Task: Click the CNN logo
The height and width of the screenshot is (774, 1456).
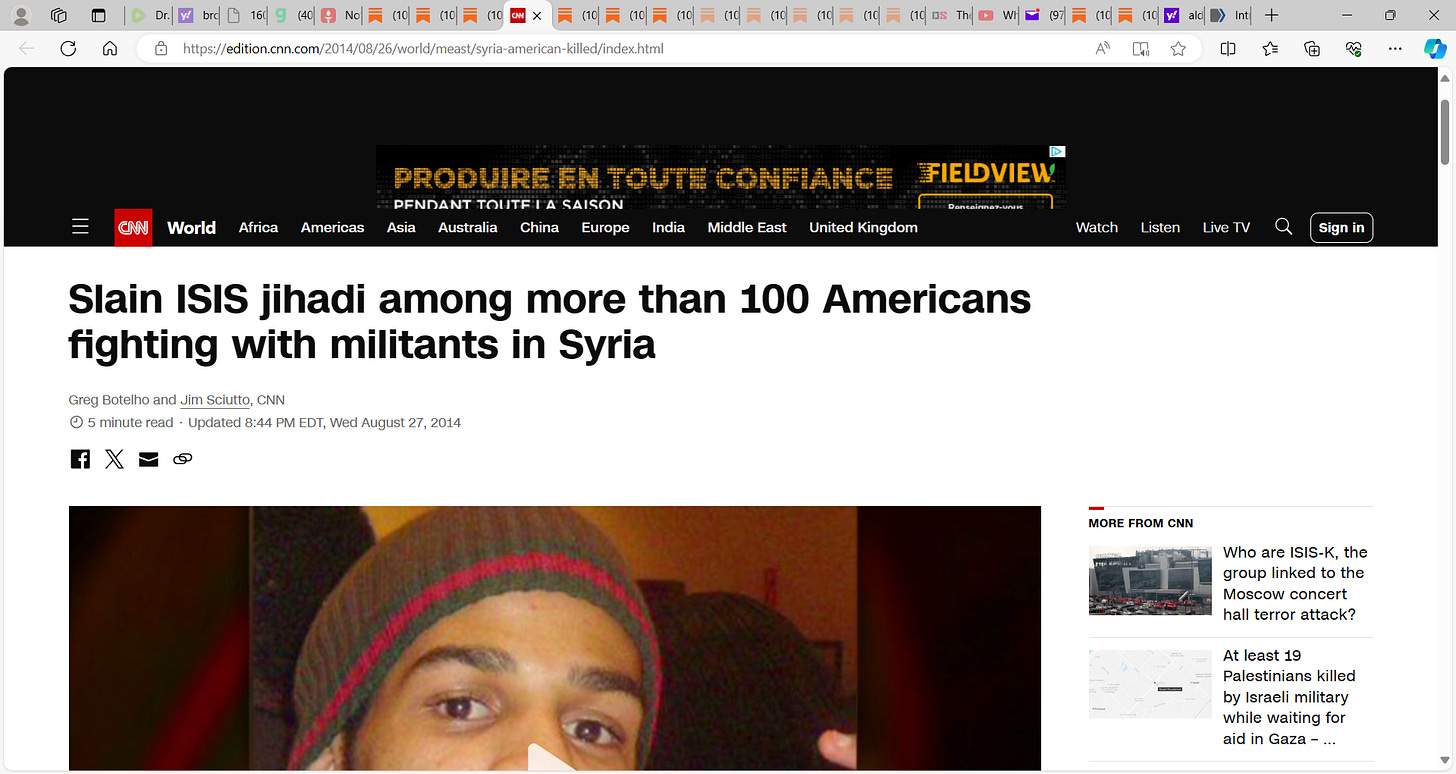Action: coord(133,227)
